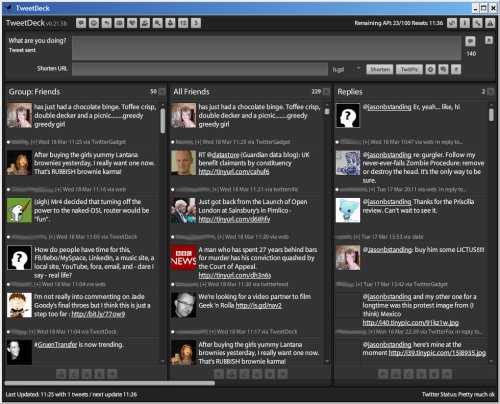Screen dimensions: 500x404
Task: Click the TwitPic button
Action: pos(409,69)
